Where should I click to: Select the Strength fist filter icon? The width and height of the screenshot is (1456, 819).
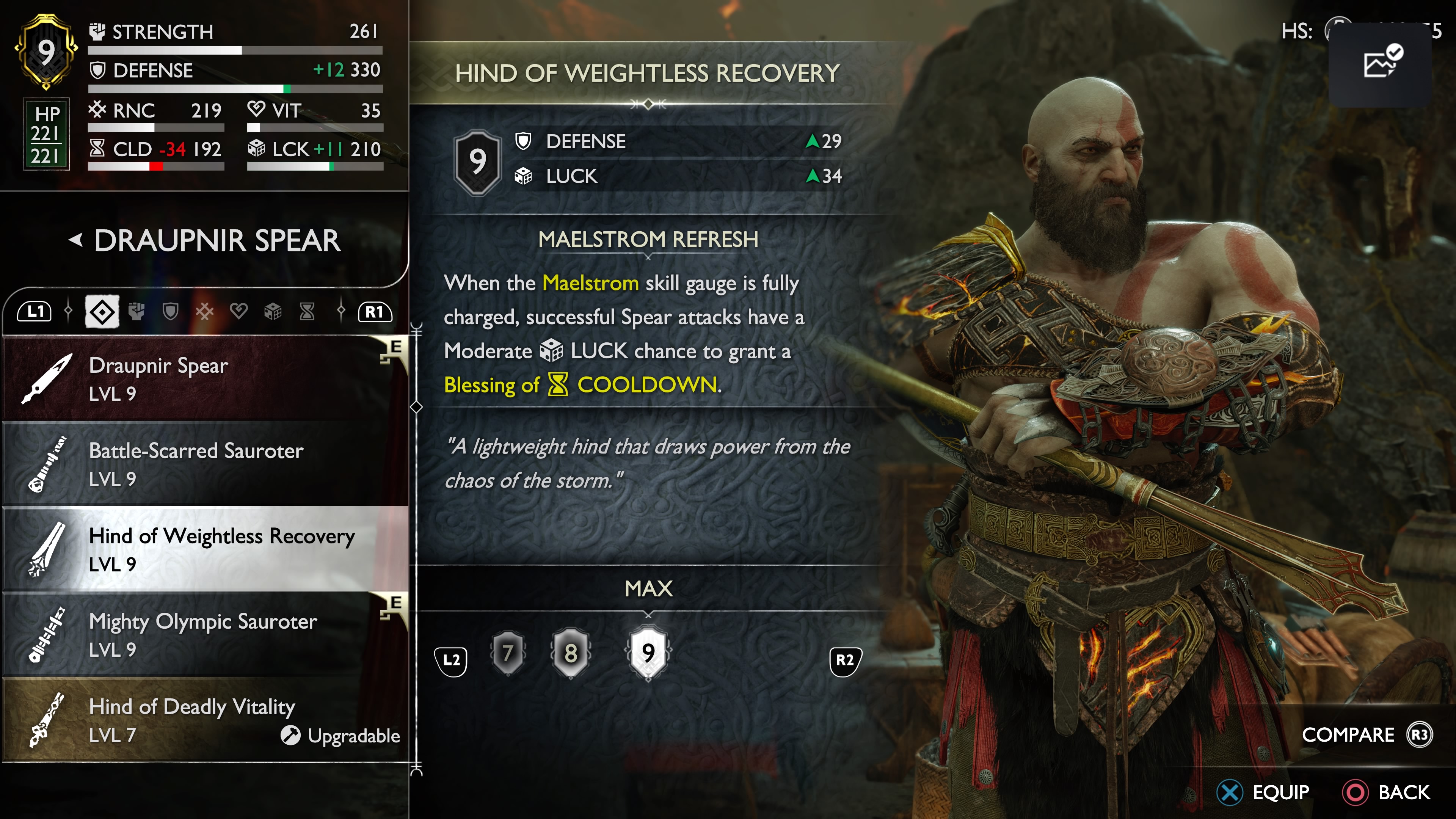[x=136, y=311]
